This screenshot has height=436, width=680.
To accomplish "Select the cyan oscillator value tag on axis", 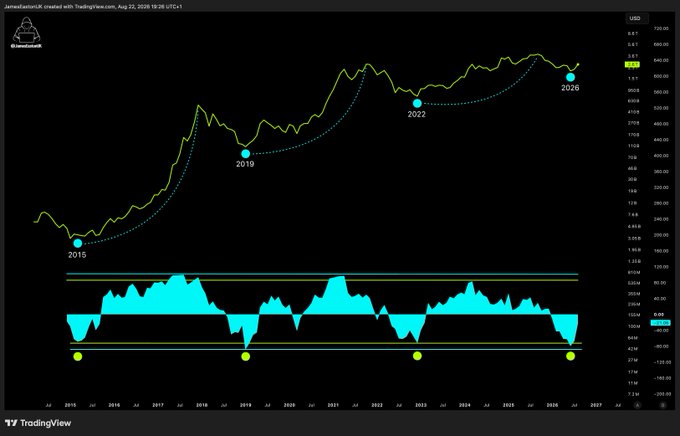I will tap(660, 323).
